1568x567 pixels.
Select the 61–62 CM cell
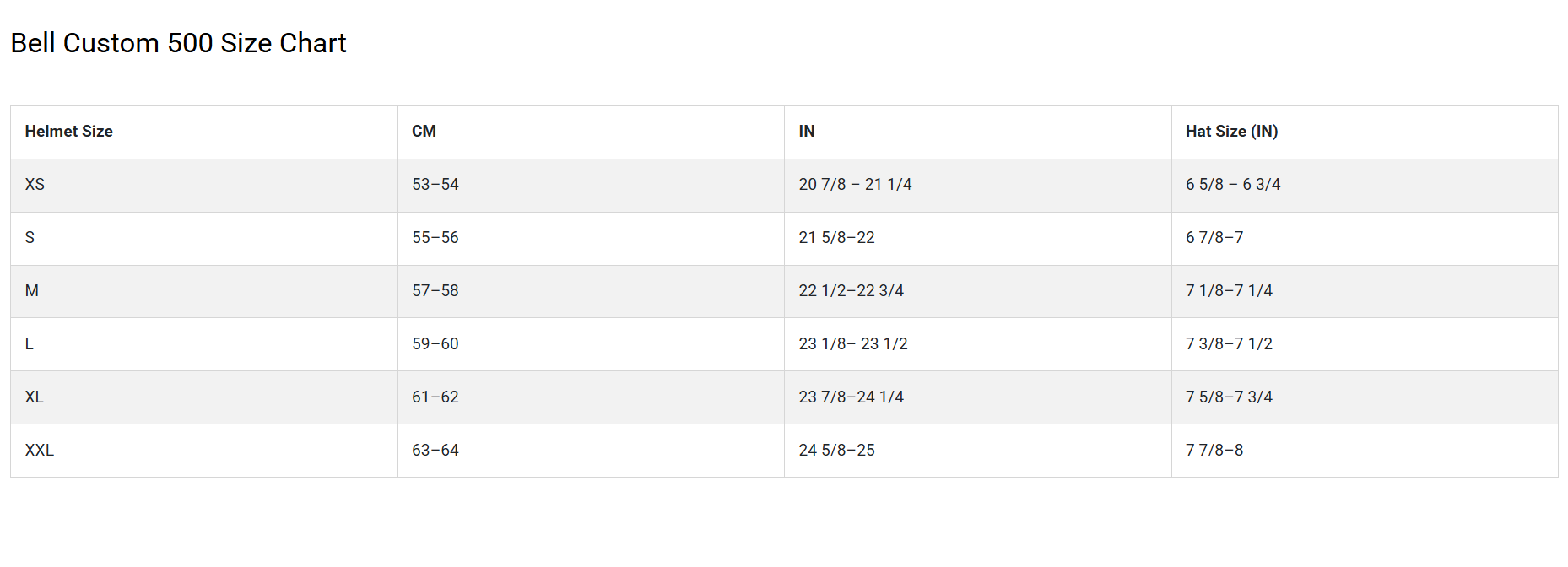pyautogui.click(x=435, y=397)
